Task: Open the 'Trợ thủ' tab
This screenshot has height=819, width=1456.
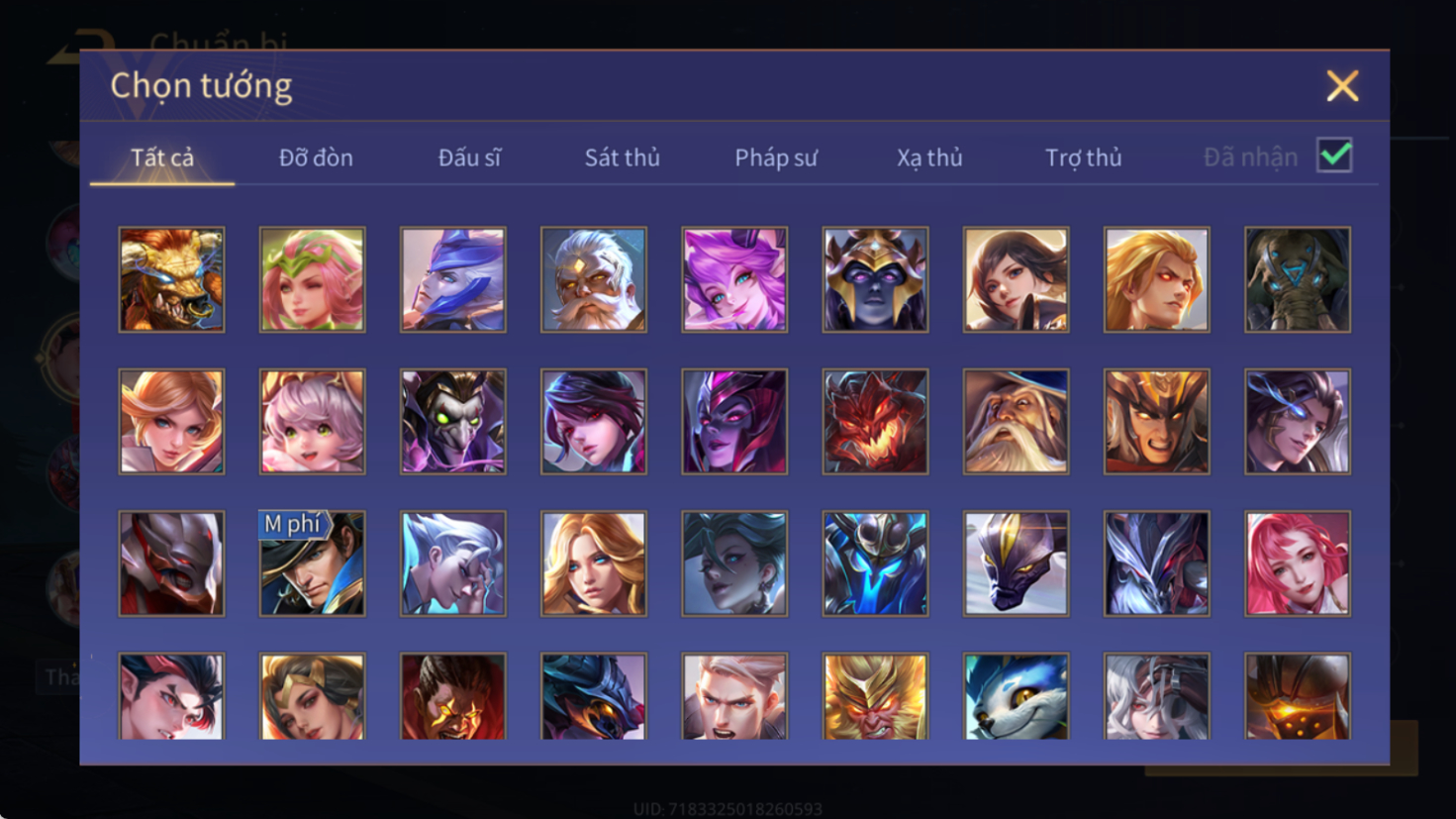Action: [1083, 157]
